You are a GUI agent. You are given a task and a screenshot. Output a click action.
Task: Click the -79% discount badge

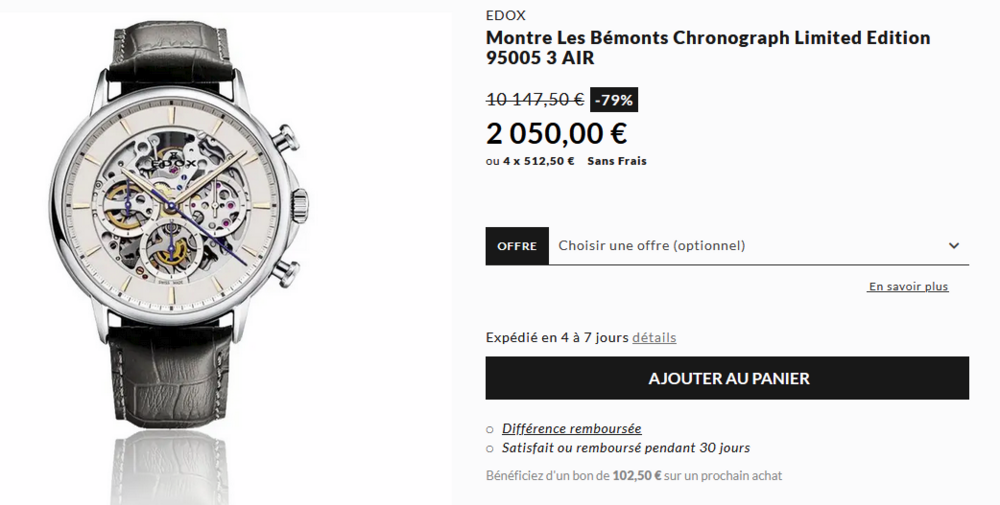pos(614,100)
